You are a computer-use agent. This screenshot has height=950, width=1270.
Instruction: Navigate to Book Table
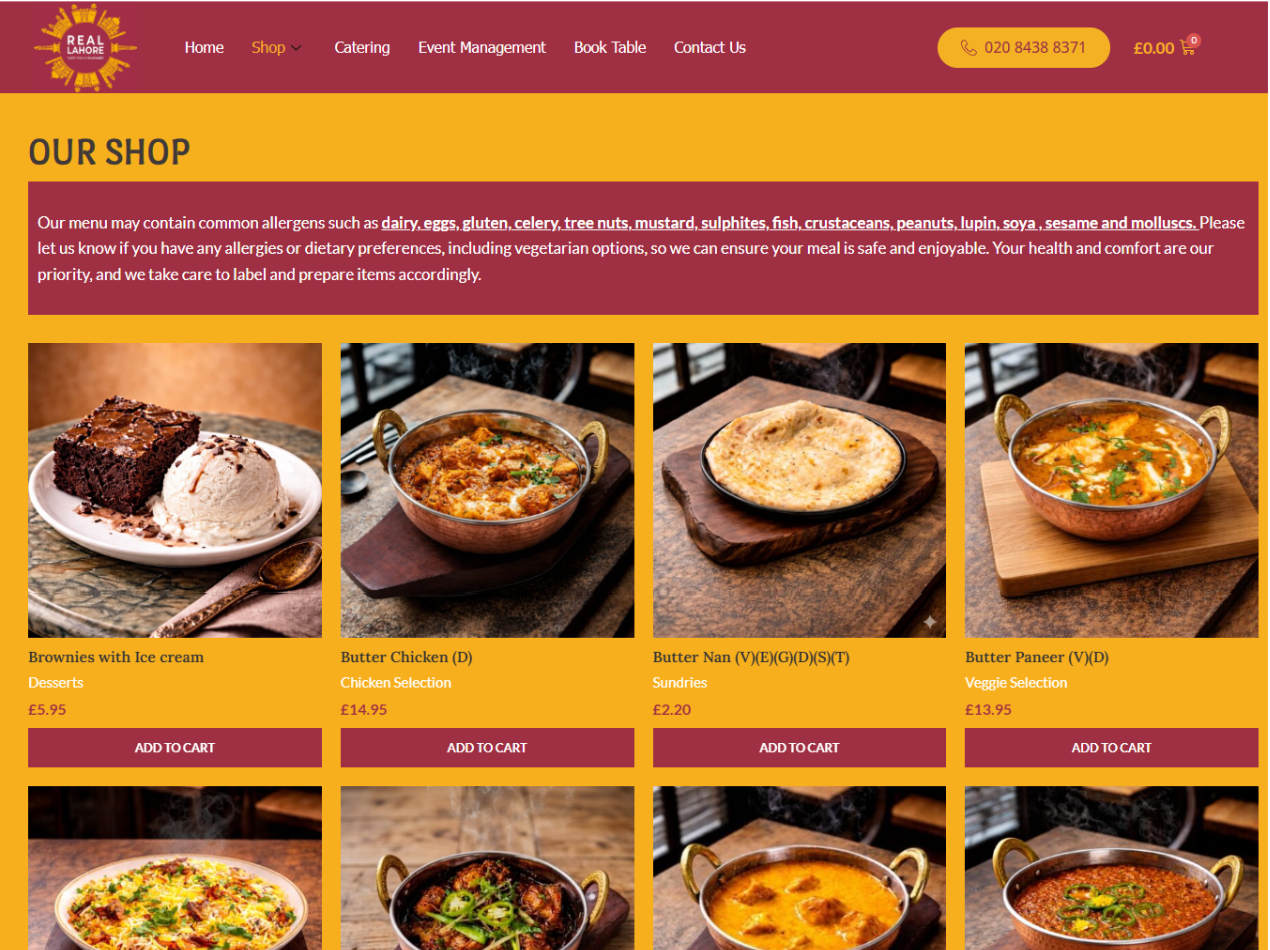[x=610, y=47]
